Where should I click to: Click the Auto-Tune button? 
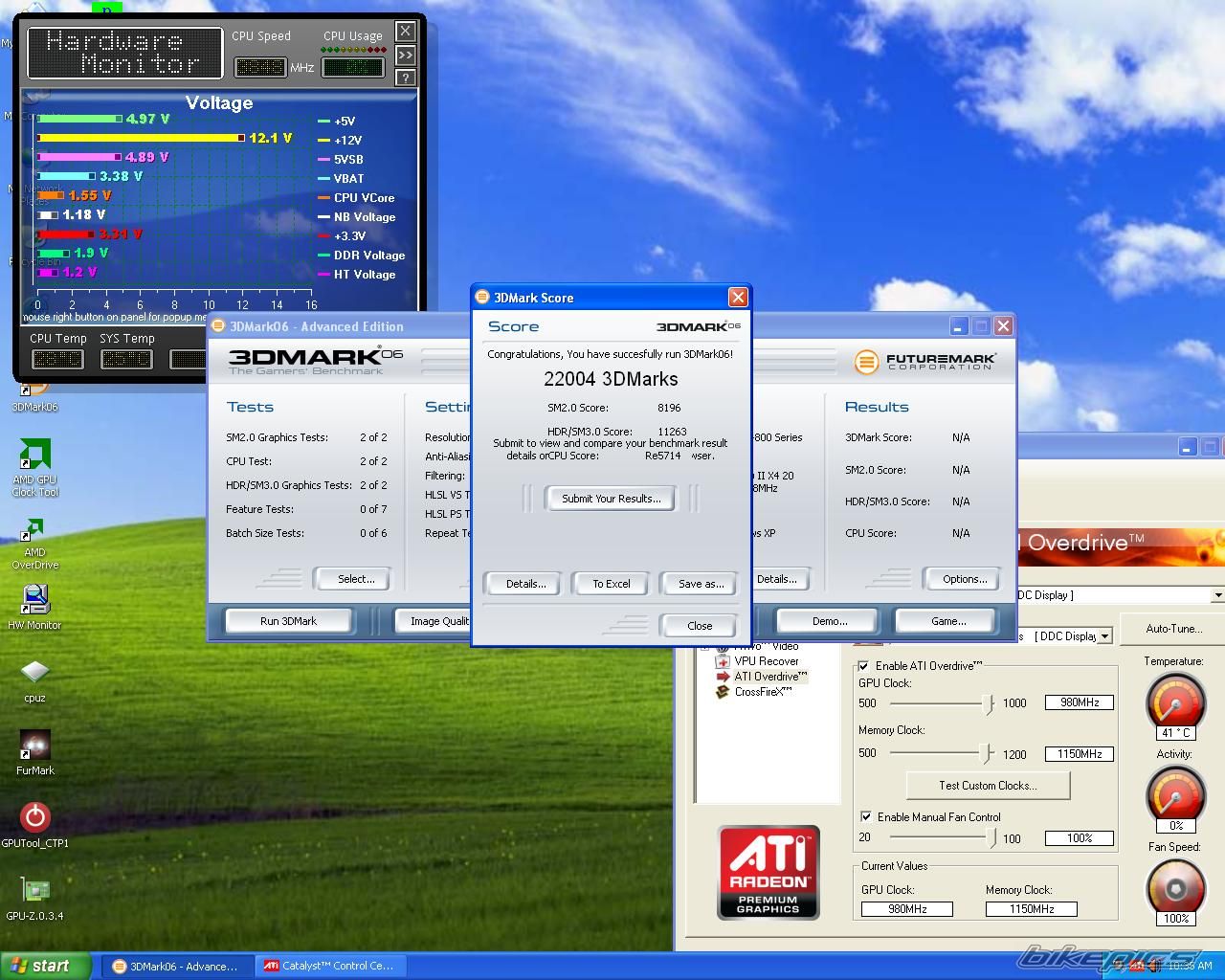point(1173,629)
